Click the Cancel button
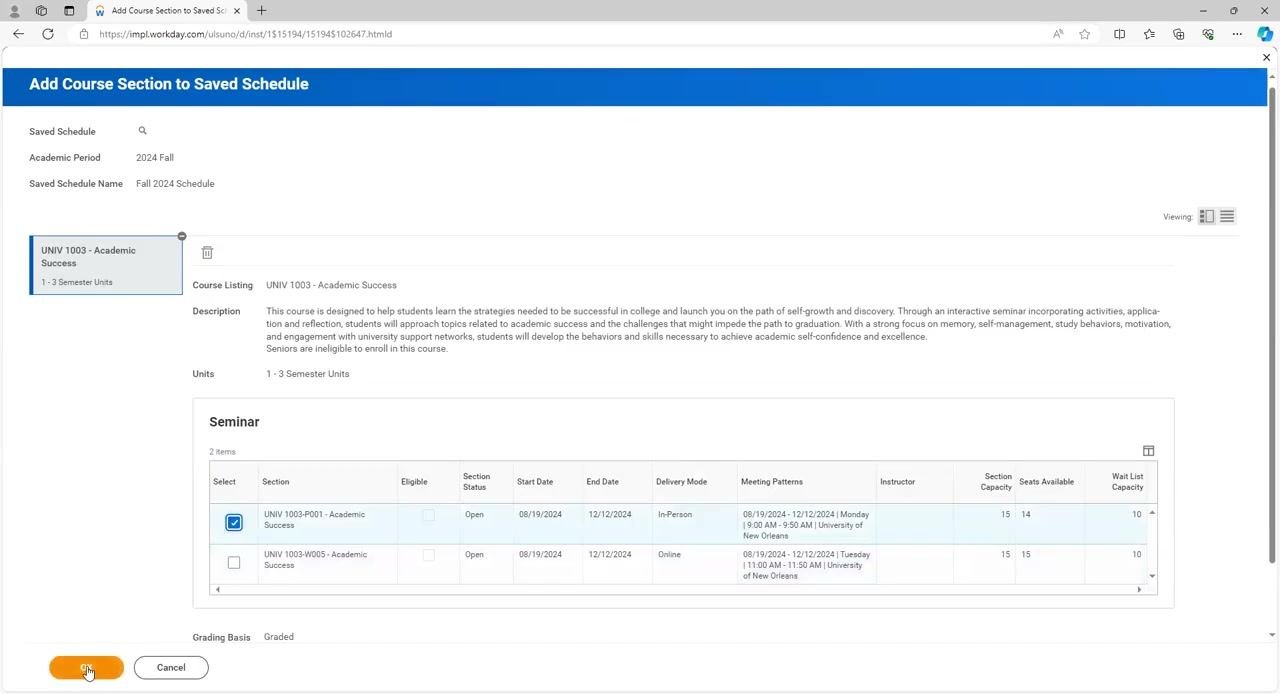Screen dimensions: 1280x694 171,667
